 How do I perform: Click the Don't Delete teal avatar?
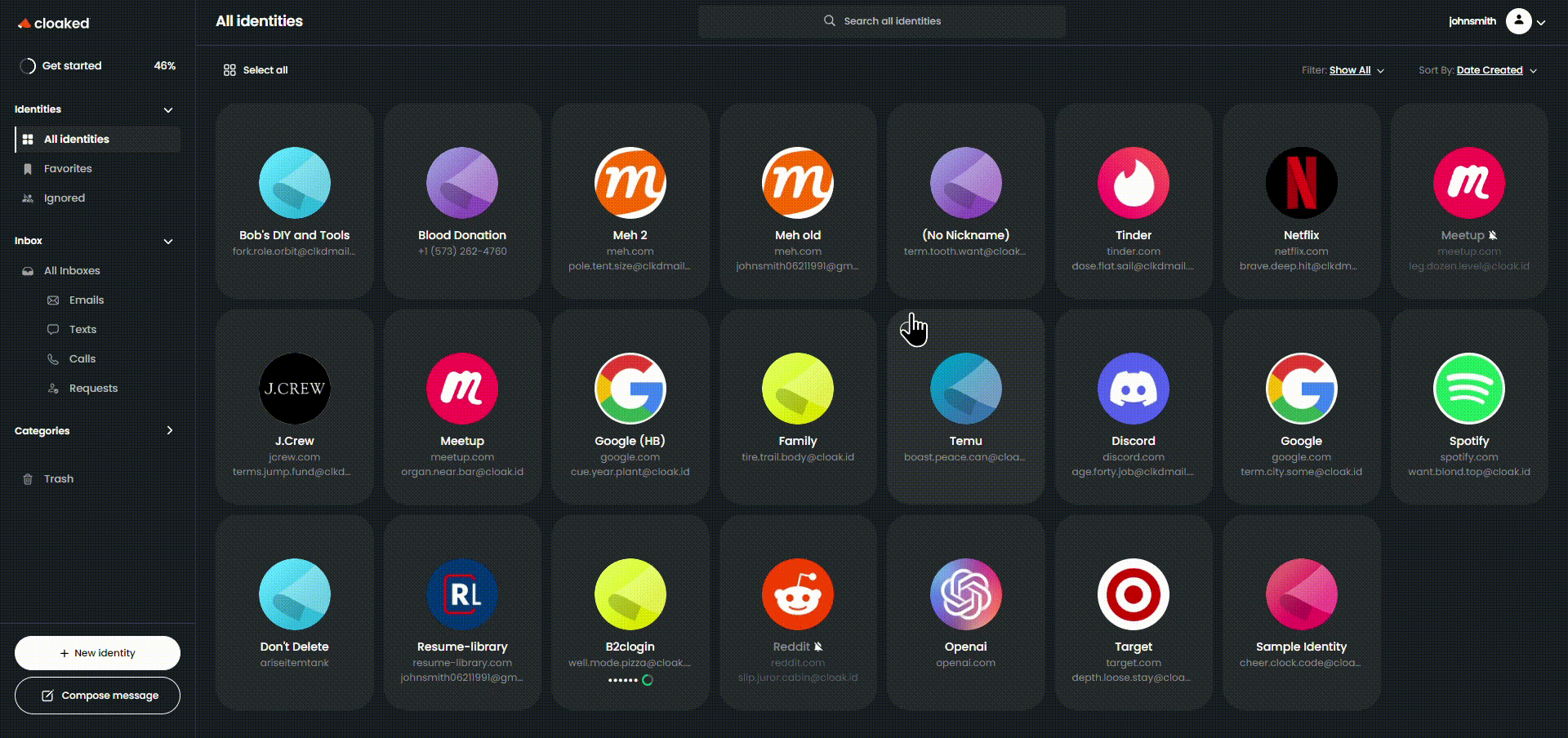click(294, 594)
